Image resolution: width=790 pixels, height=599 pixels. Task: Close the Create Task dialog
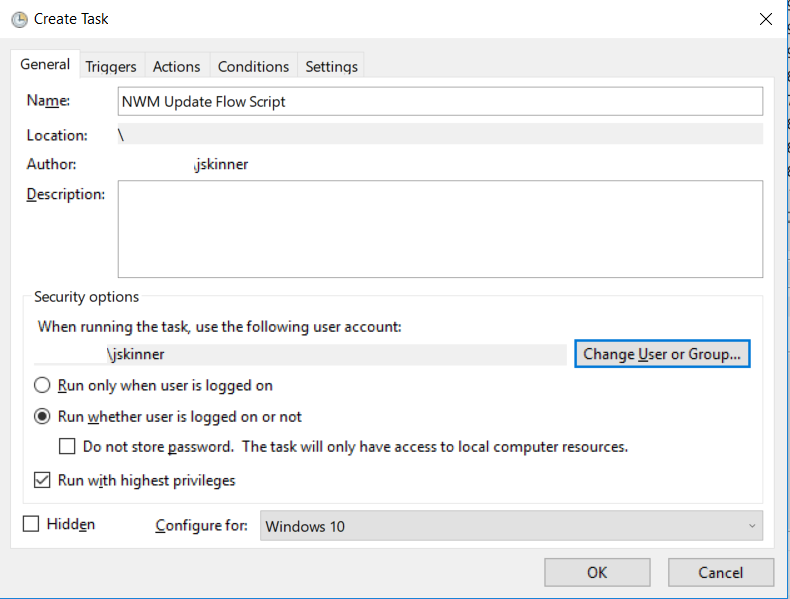coord(765,19)
